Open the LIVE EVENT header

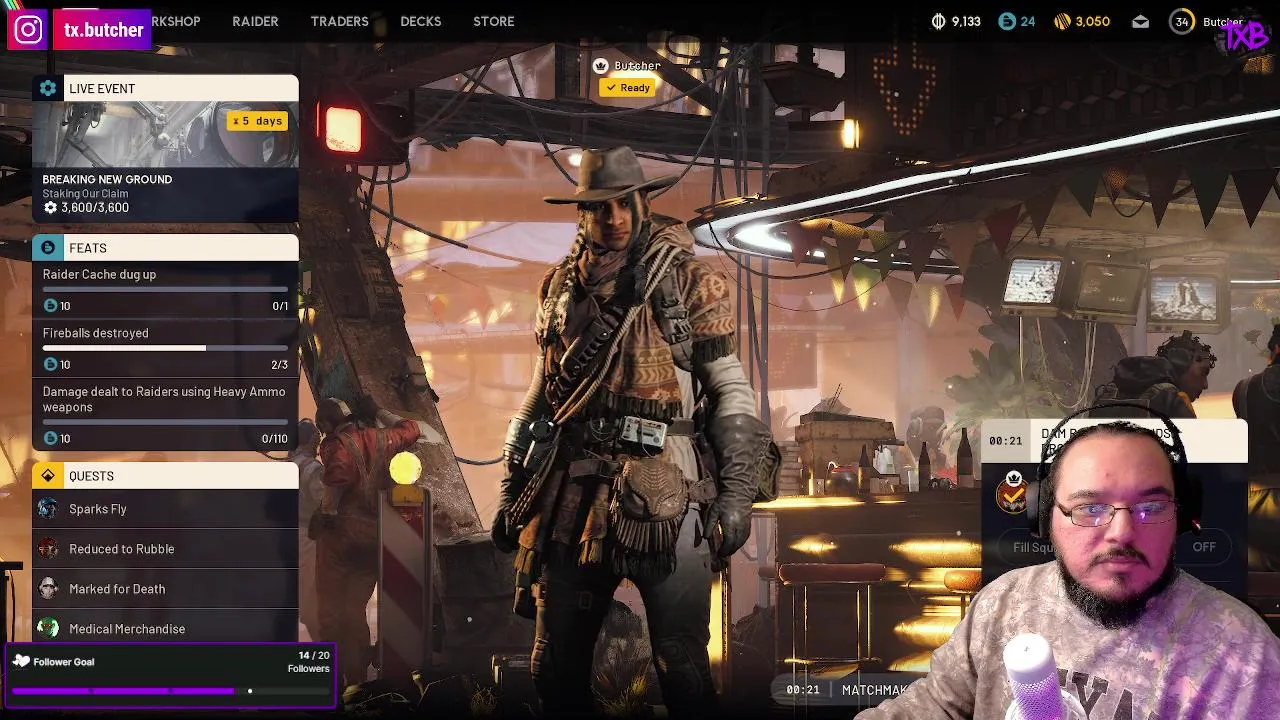pyautogui.click(x=165, y=88)
